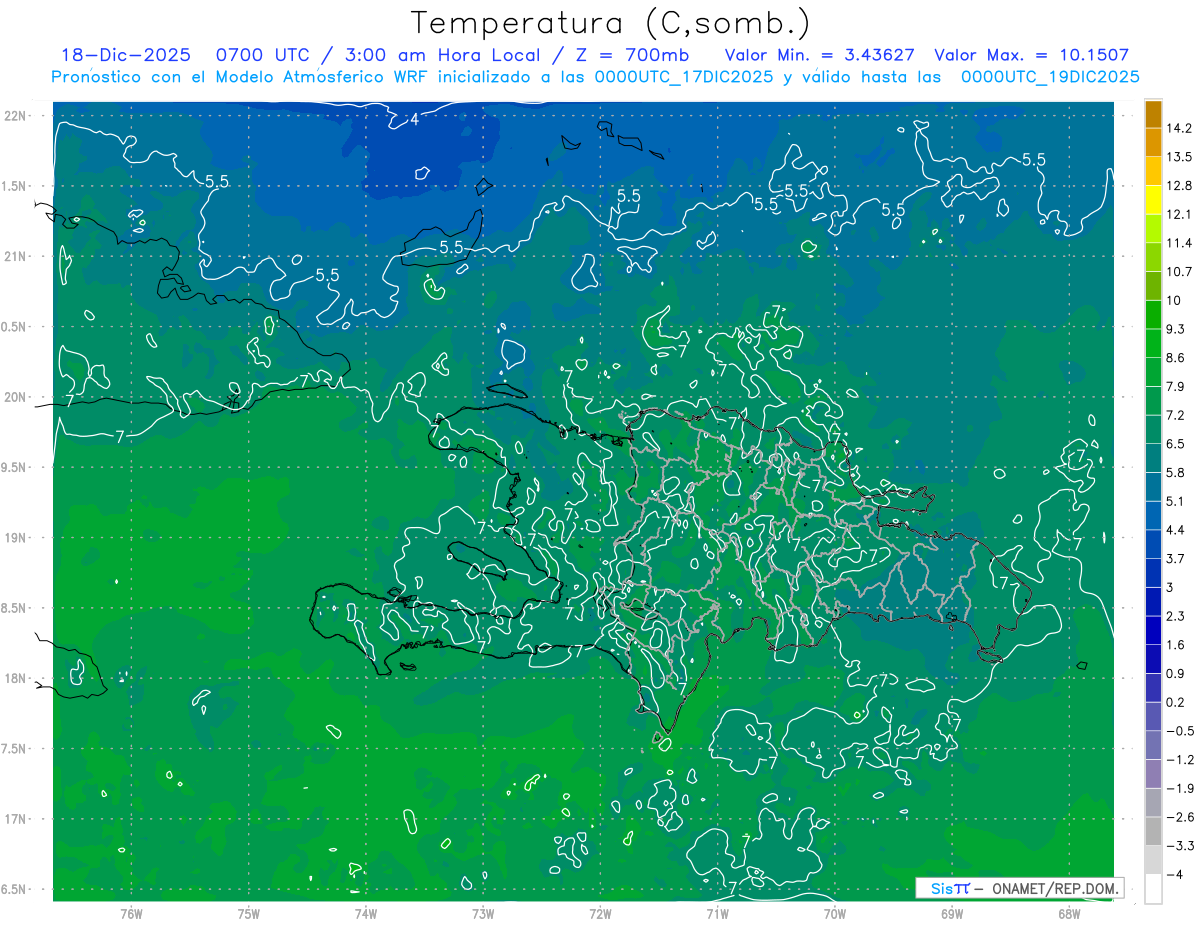Click the 'Valor Min. = 3.43627' readout
1200x927 pixels.
819,55
